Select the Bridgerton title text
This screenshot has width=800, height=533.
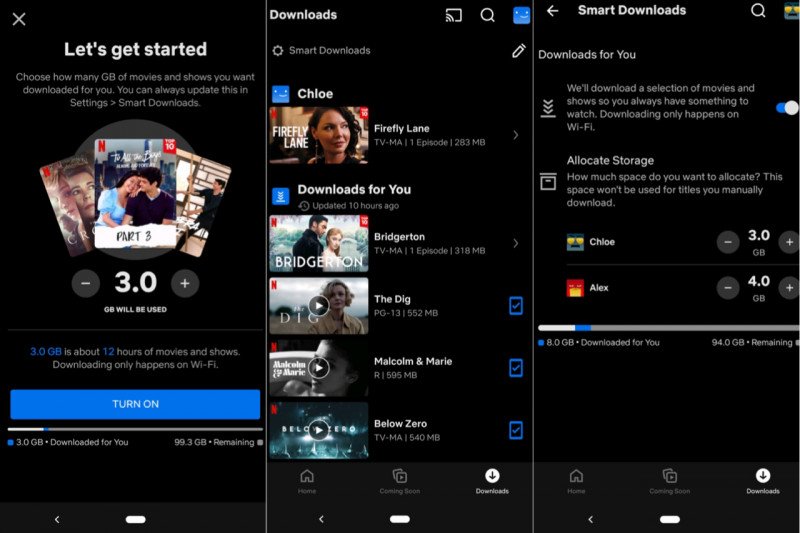pos(399,237)
